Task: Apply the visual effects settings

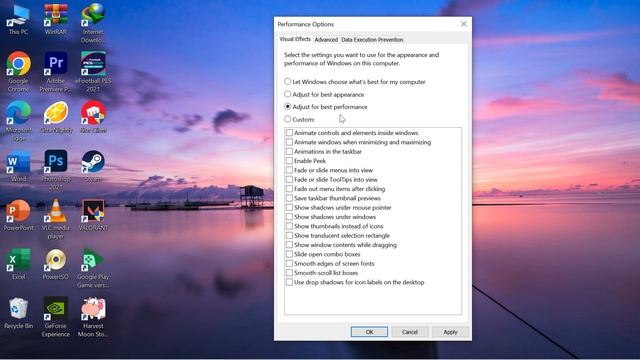Action: point(450,332)
